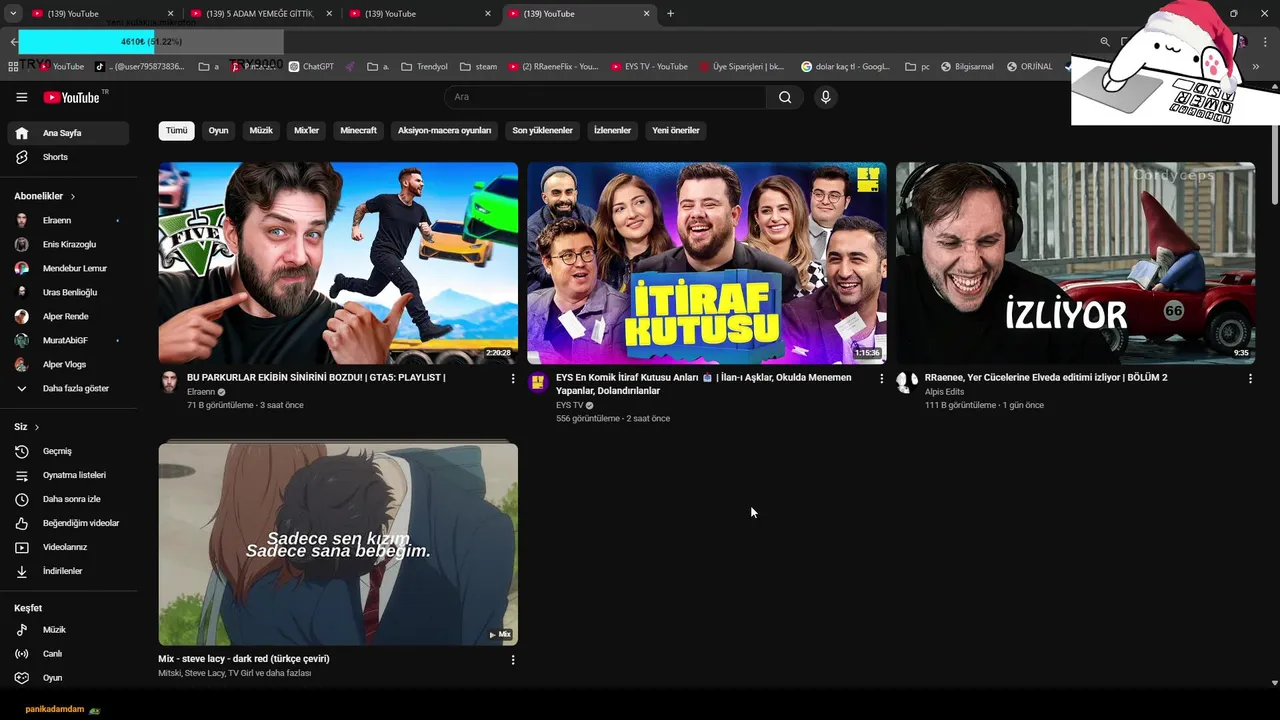Open the YouTube hamburger guide menu
The image size is (1280, 720).
(21, 97)
